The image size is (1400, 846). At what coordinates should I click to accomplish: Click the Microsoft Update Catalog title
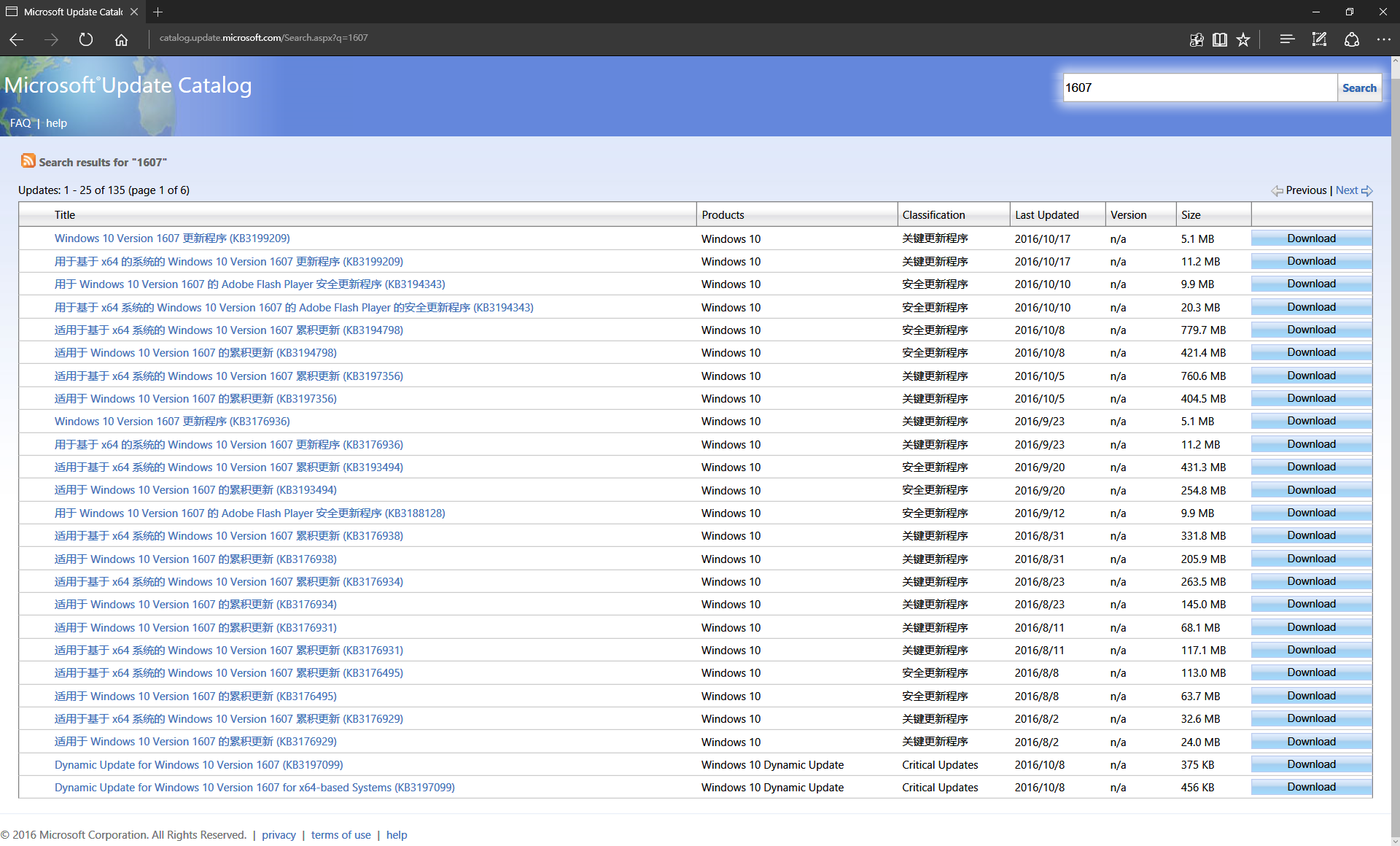coord(128,85)
